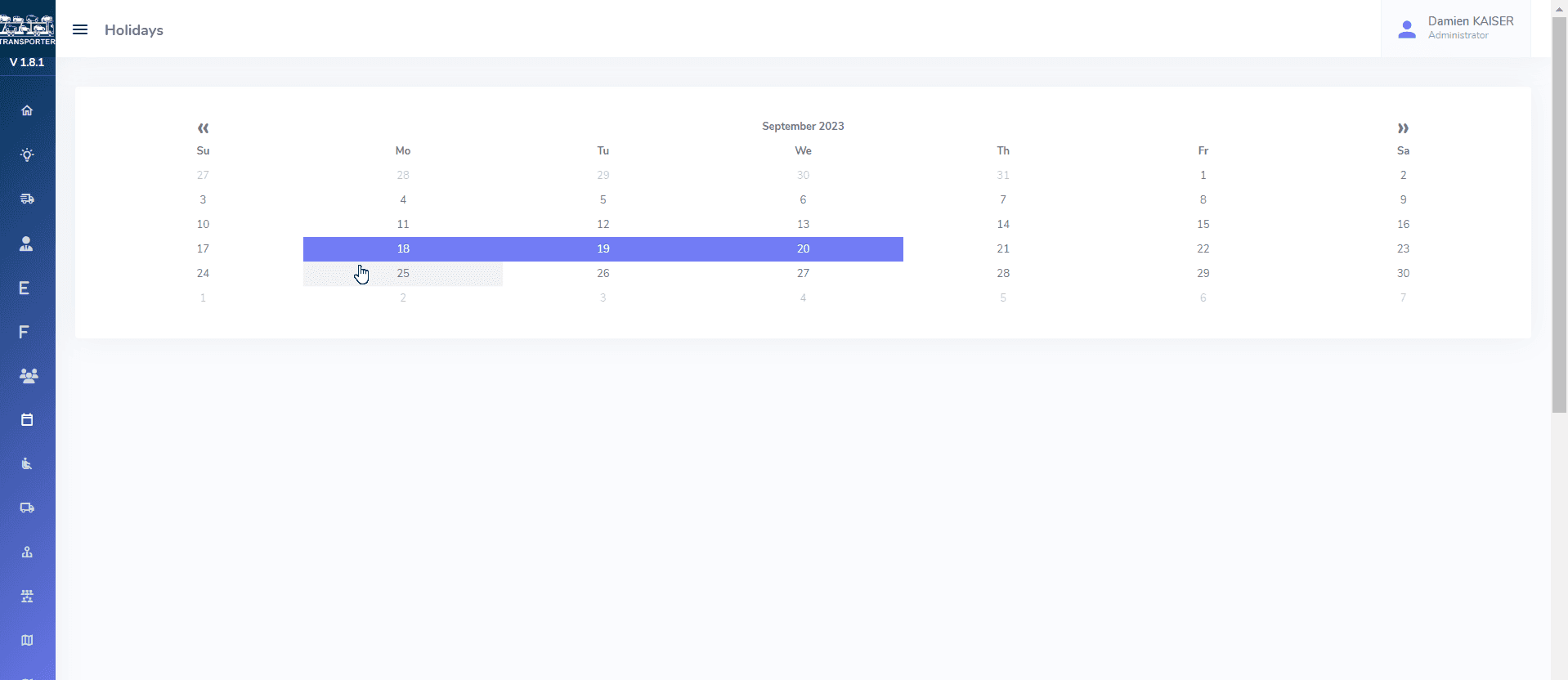Open the fast delivery truck icon

[27, 199]
